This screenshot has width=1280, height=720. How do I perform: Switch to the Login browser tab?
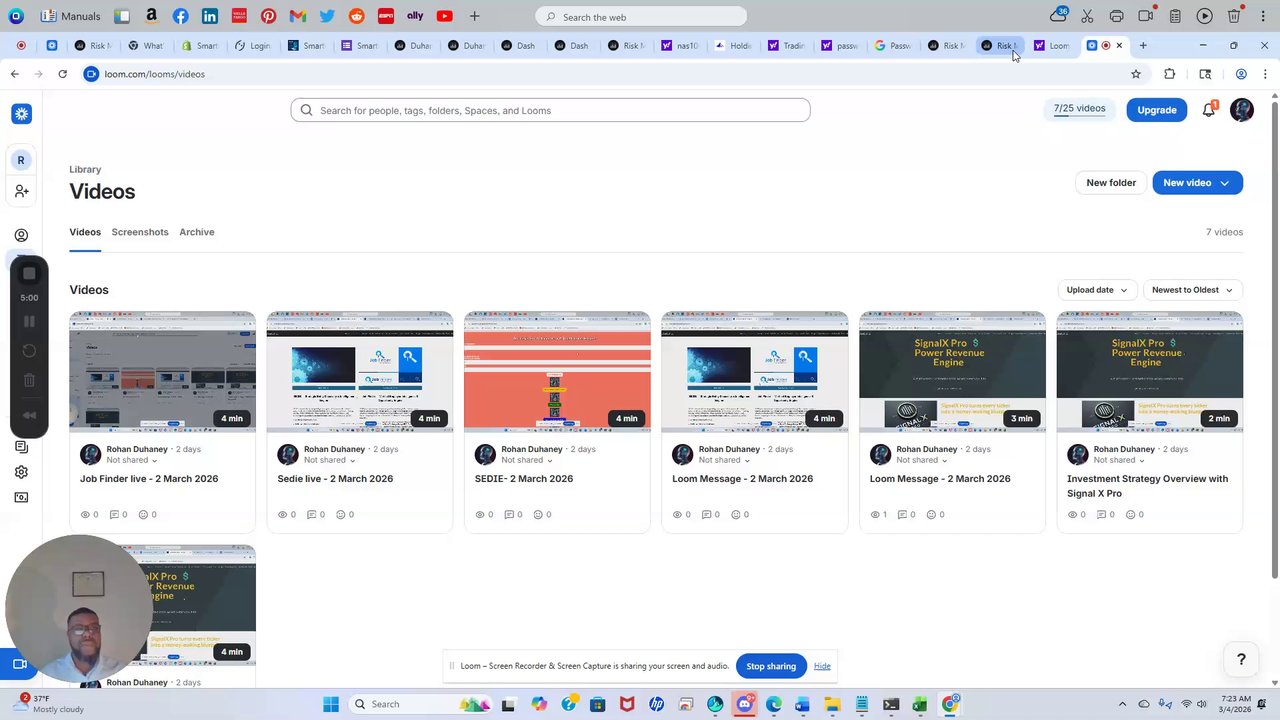coord(252,45)
